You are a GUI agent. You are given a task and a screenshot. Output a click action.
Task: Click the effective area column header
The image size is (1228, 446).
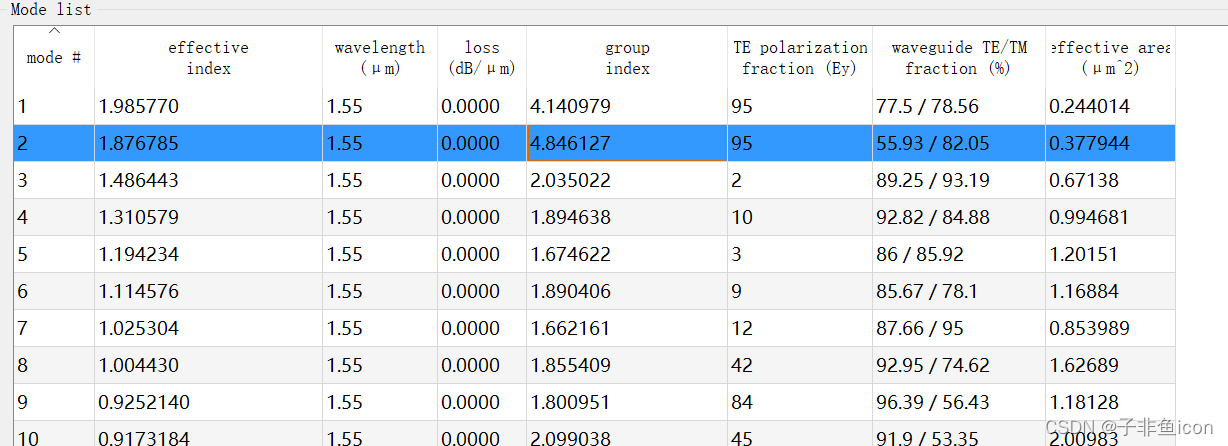tap(1110, 57)
